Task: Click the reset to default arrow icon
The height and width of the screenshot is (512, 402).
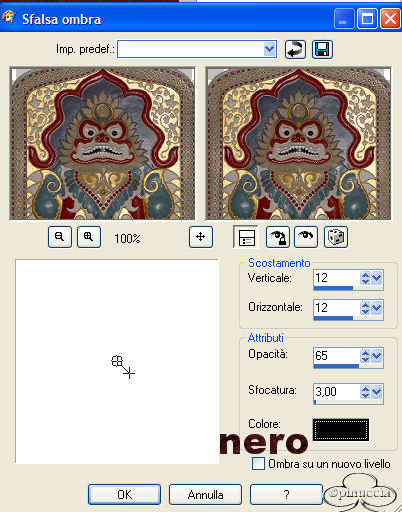Action: (x=295, y=50)
